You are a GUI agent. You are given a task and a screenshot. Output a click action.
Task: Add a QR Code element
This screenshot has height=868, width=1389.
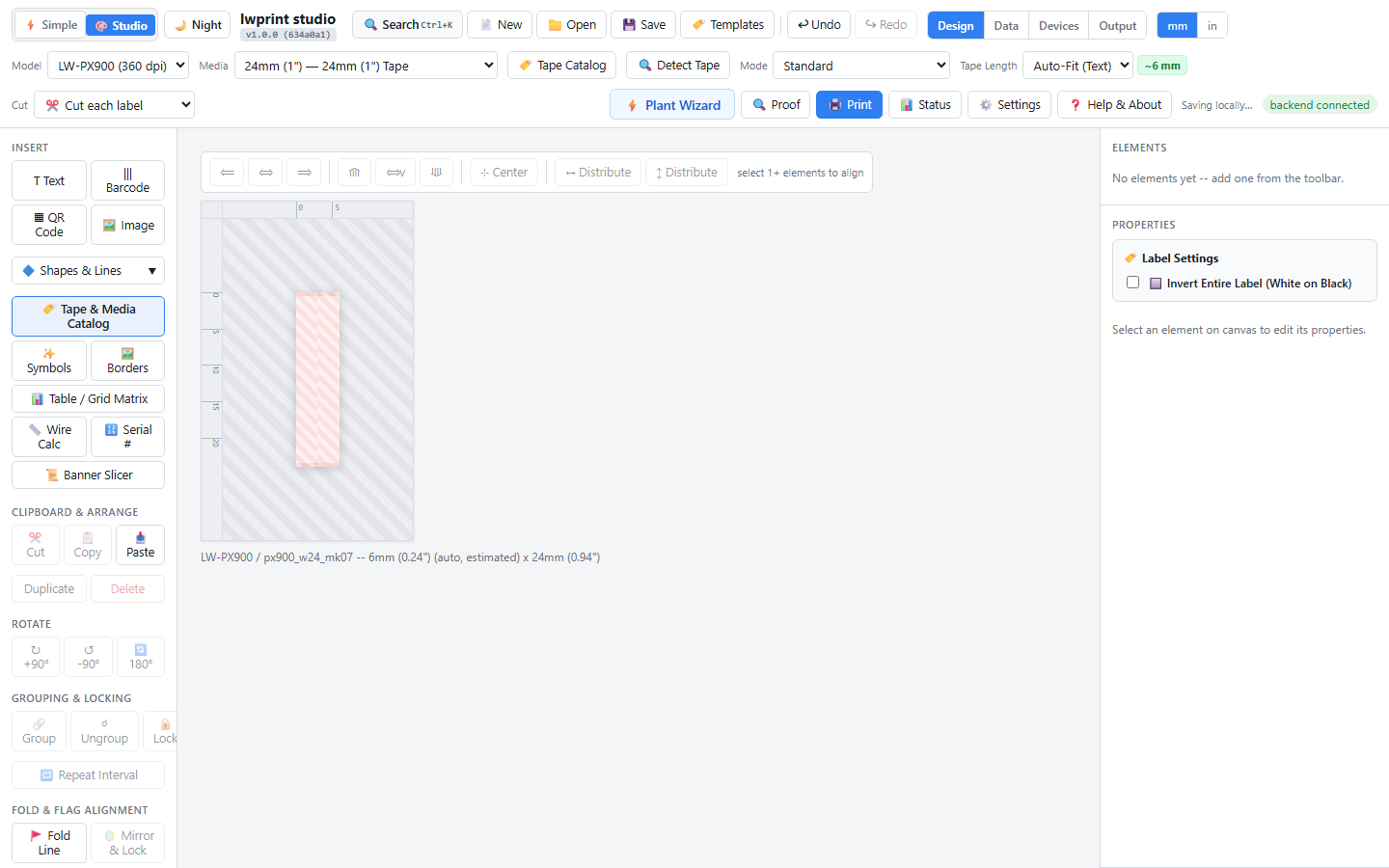49,225
